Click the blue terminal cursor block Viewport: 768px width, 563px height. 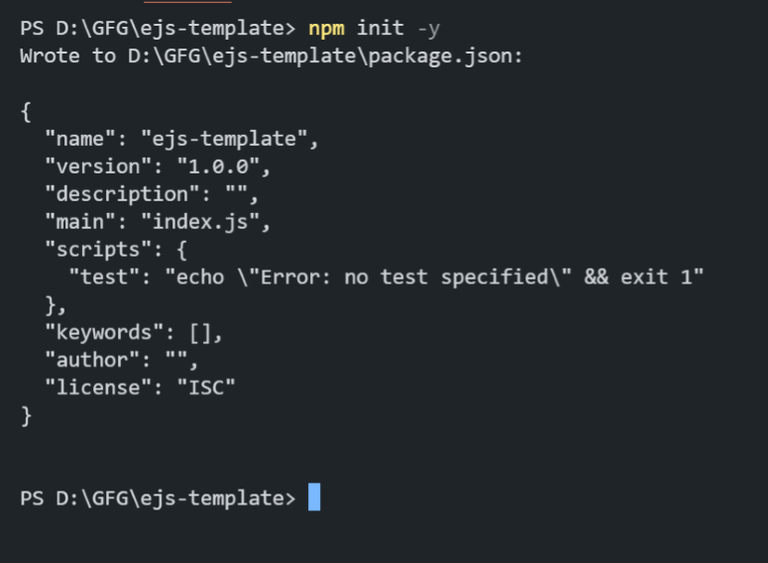click(314, 497)
